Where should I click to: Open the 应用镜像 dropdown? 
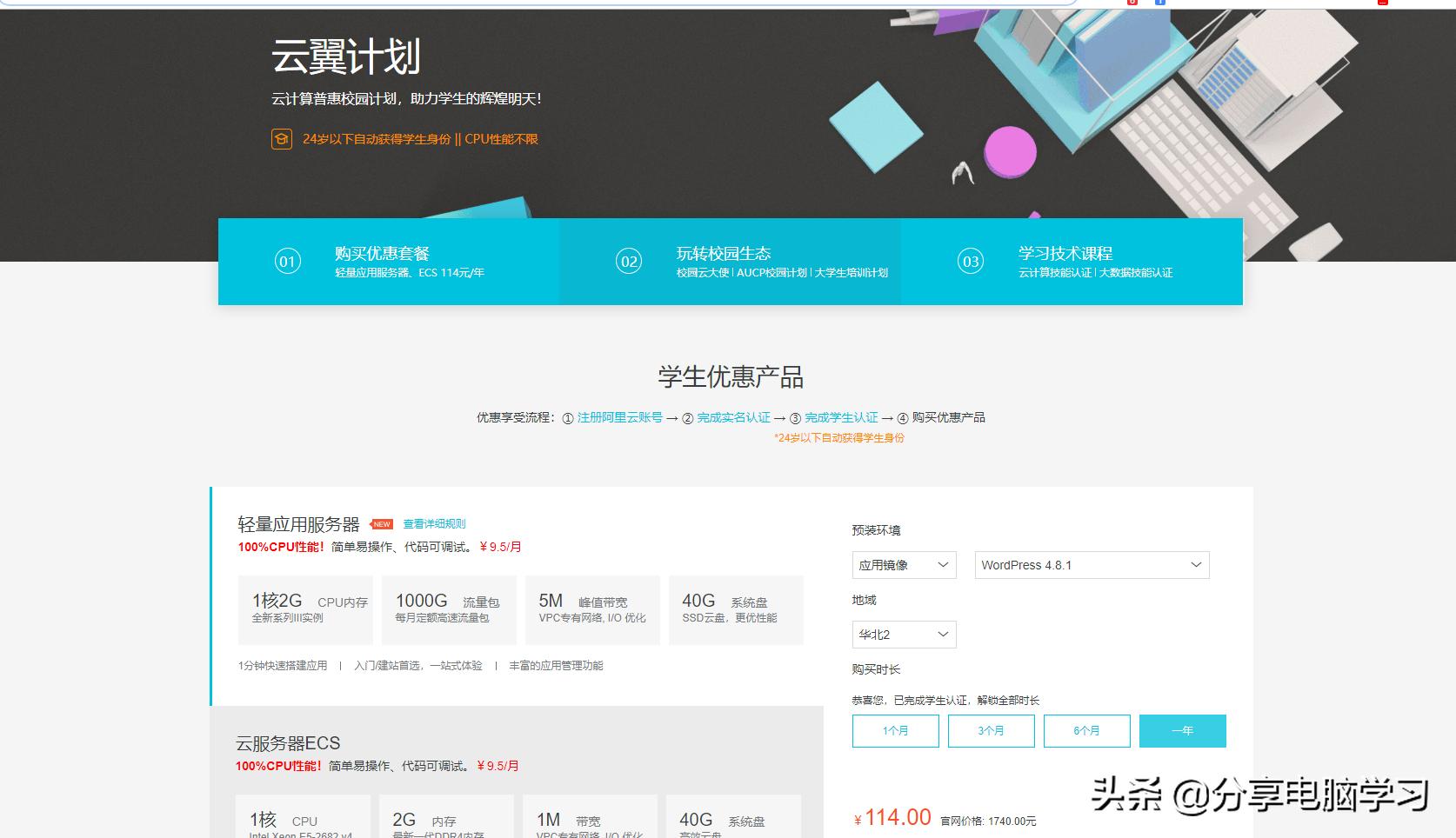pyautogui.click(x=903, y=564)
